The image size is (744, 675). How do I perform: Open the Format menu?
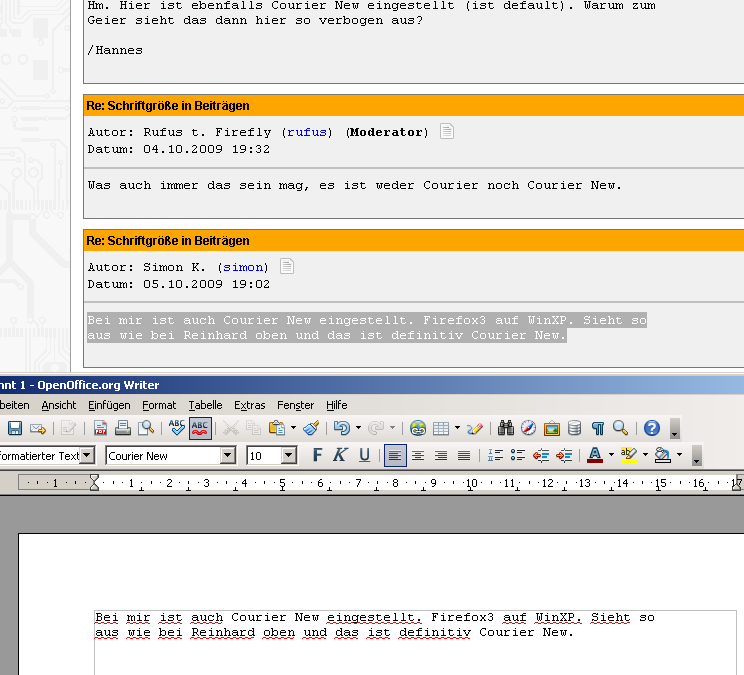pos(159,405)
